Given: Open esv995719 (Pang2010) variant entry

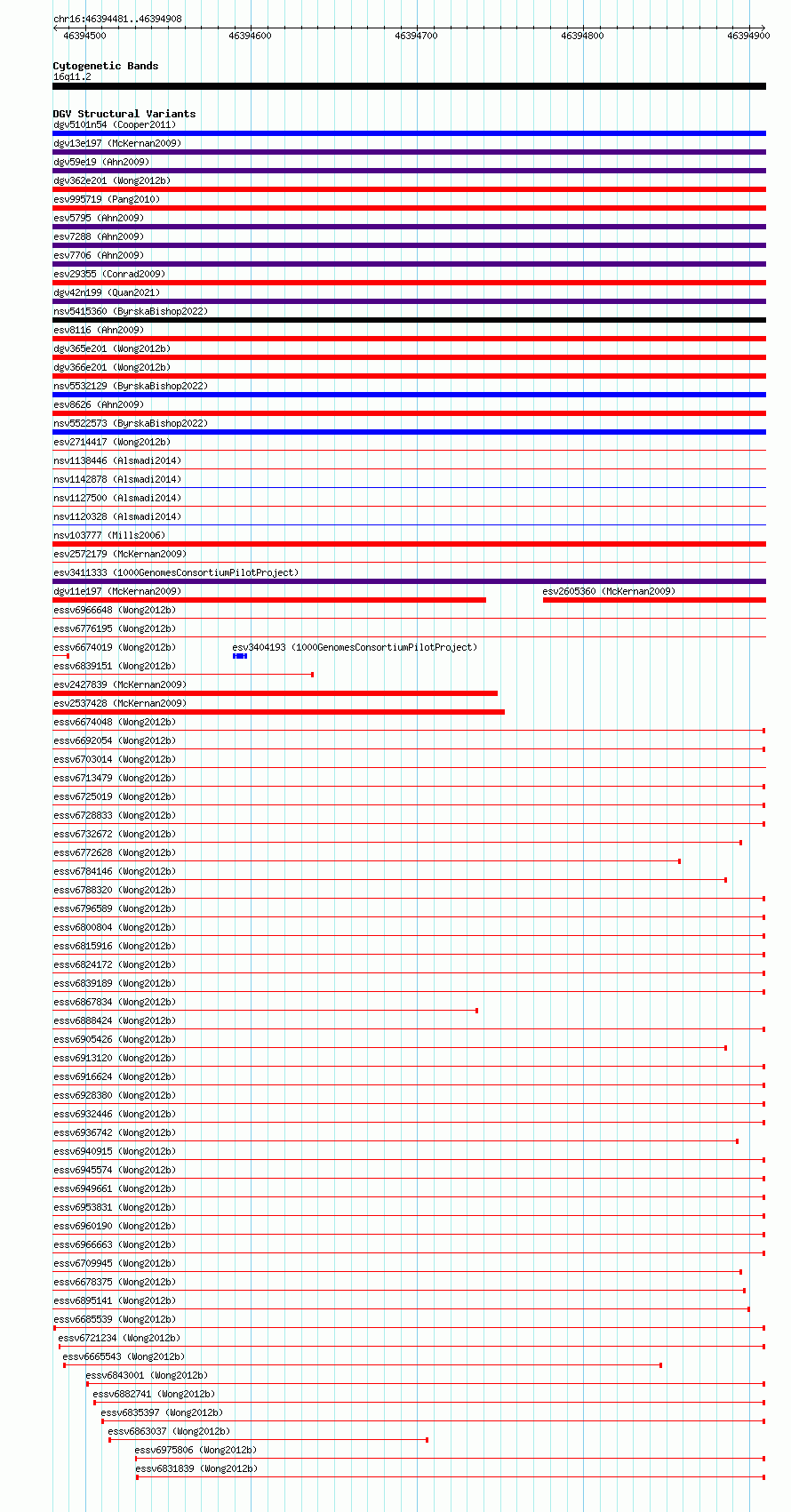Looking at the screenshot, I should [x=107, y=199].
